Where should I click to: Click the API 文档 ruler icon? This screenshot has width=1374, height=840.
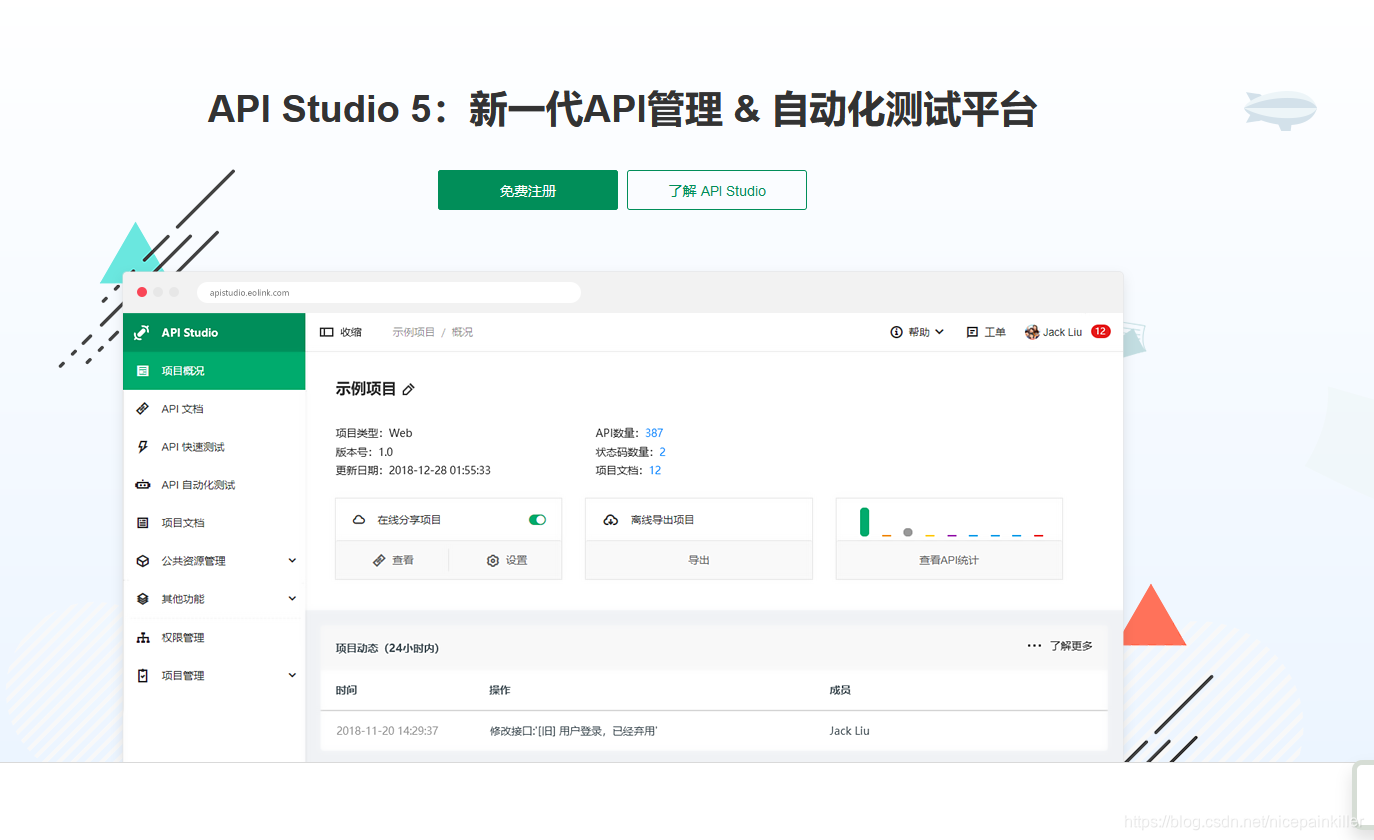pyautogui.click(x=142, y=409)
